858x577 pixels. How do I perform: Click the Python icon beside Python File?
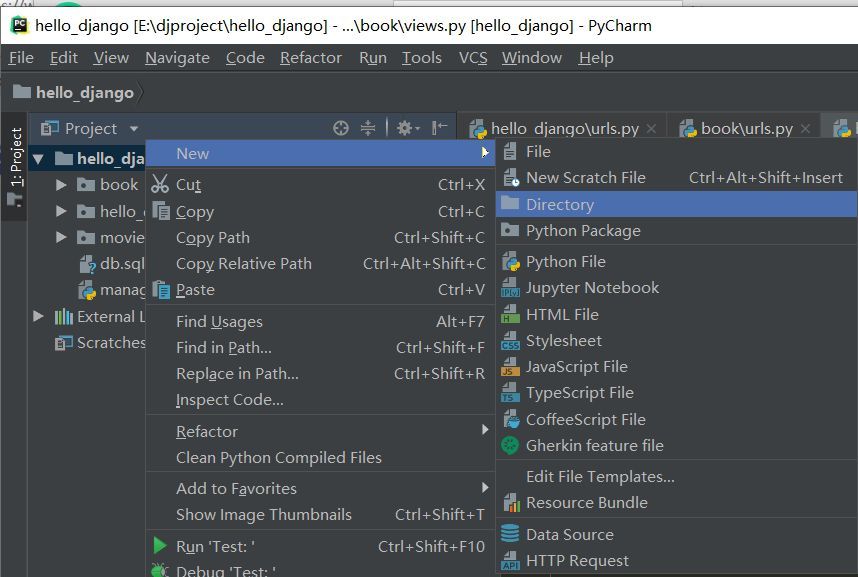[510, 262]
